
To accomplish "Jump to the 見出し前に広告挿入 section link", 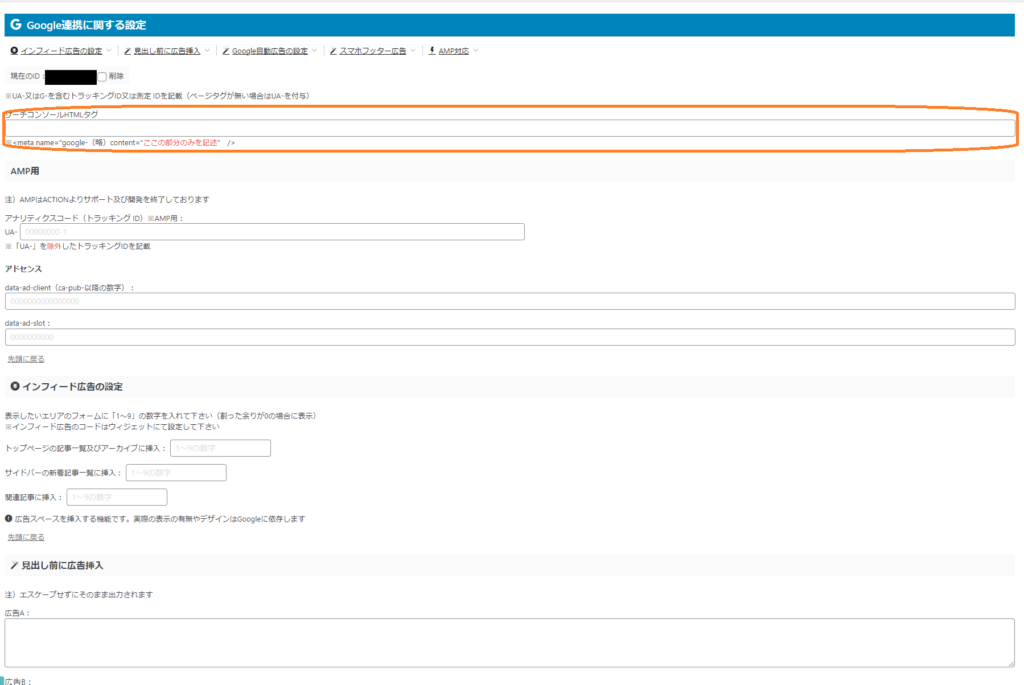I will (x=167, y=51).
